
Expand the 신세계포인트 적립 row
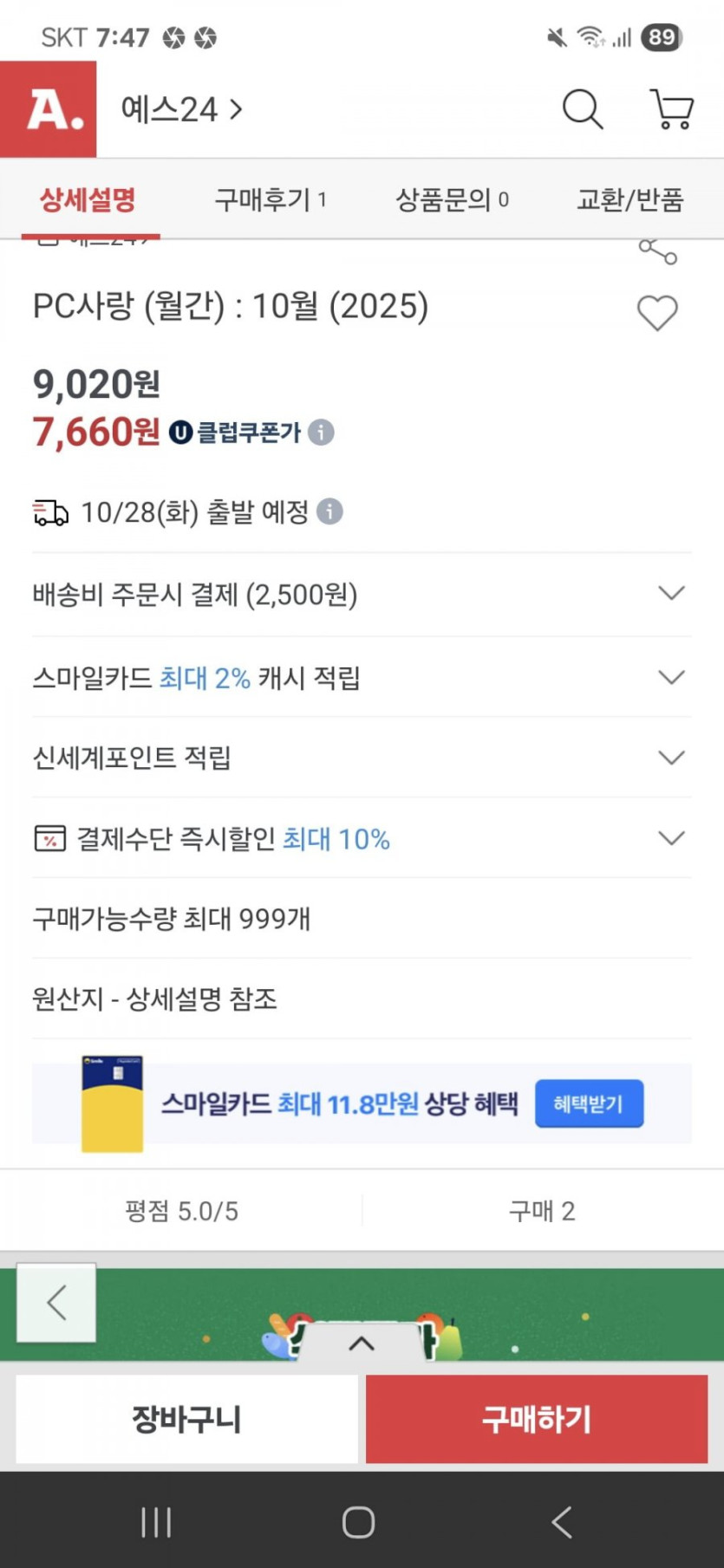point(671,758)
